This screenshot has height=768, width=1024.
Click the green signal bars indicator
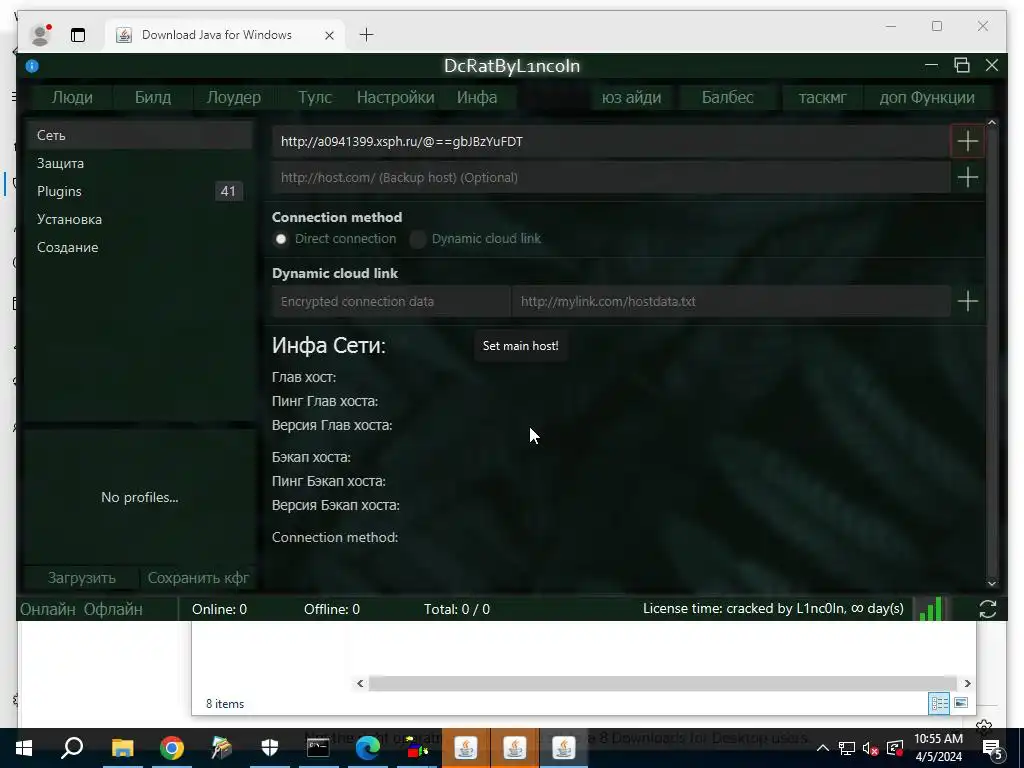[931, 609]
